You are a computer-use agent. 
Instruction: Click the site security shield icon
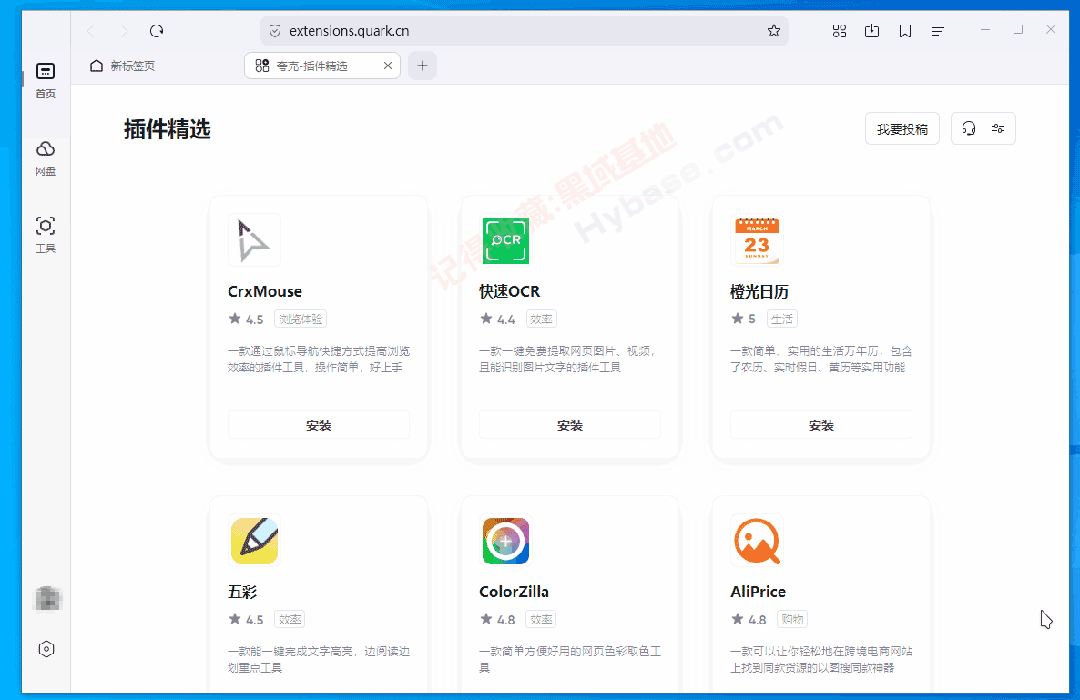tap(275, 31)
